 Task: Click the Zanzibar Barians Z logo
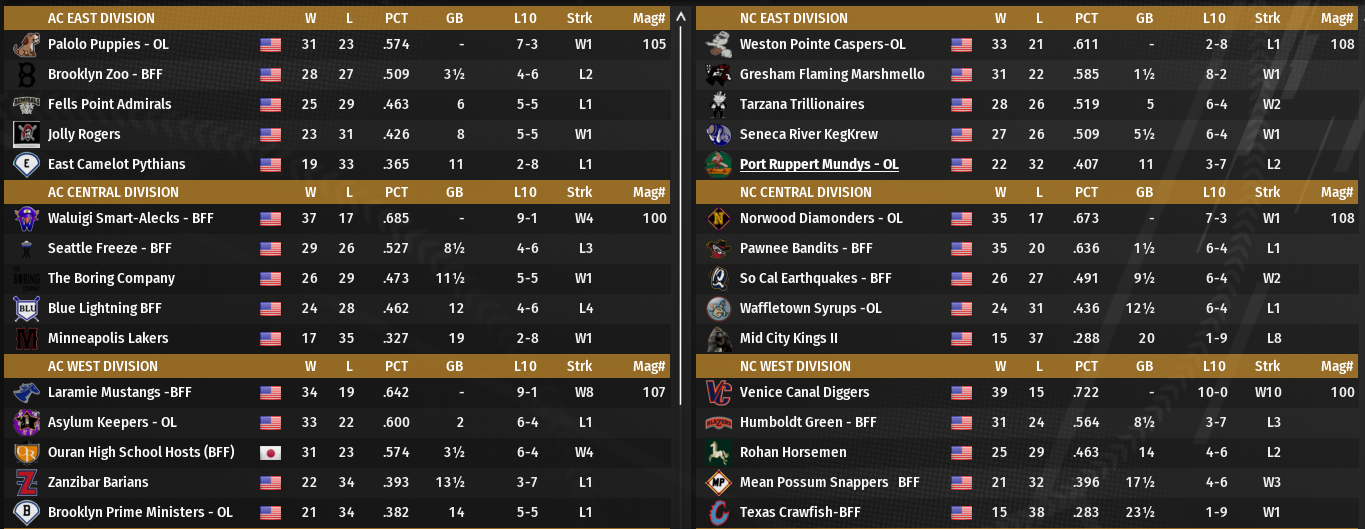coord(26,483)
